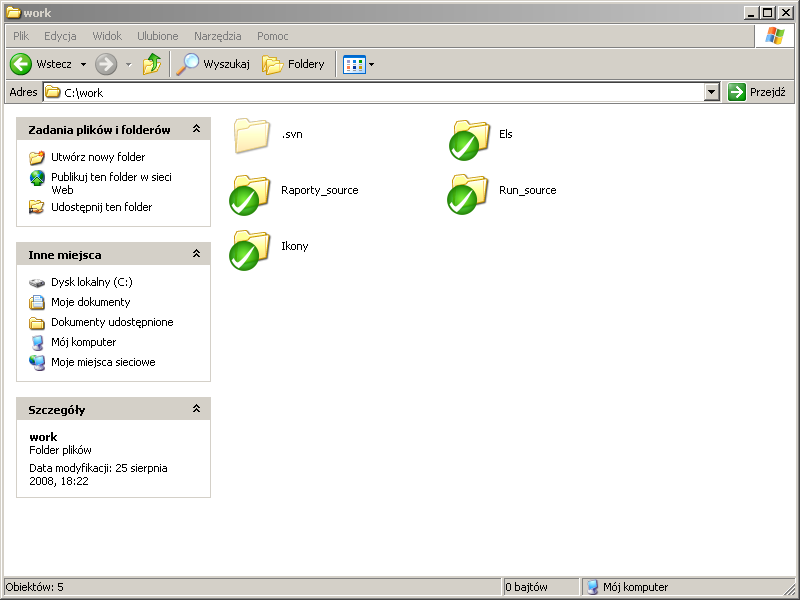
Task: Click the Foldery toolbar label
Action: pos(306,64)
